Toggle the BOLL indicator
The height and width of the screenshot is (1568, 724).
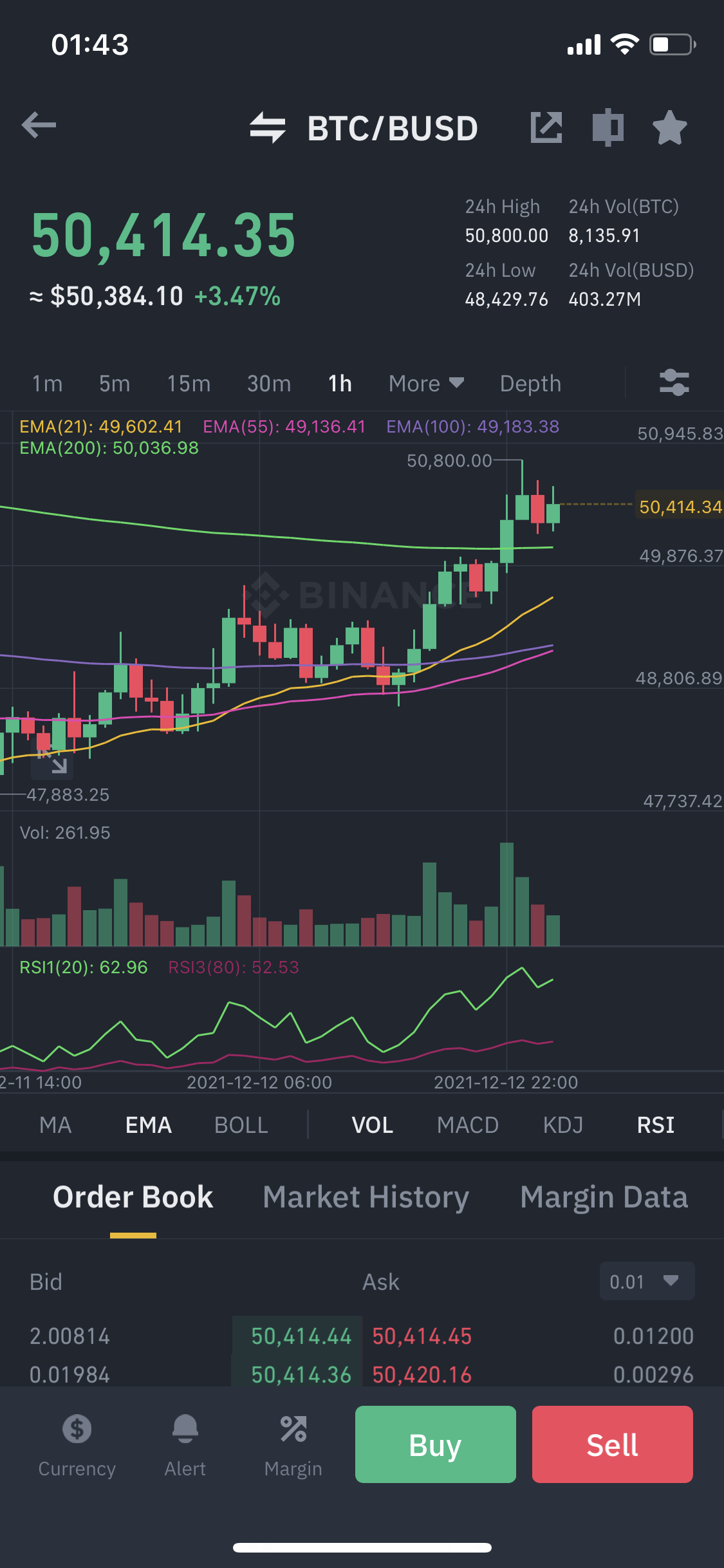[x=241, y=1125]
